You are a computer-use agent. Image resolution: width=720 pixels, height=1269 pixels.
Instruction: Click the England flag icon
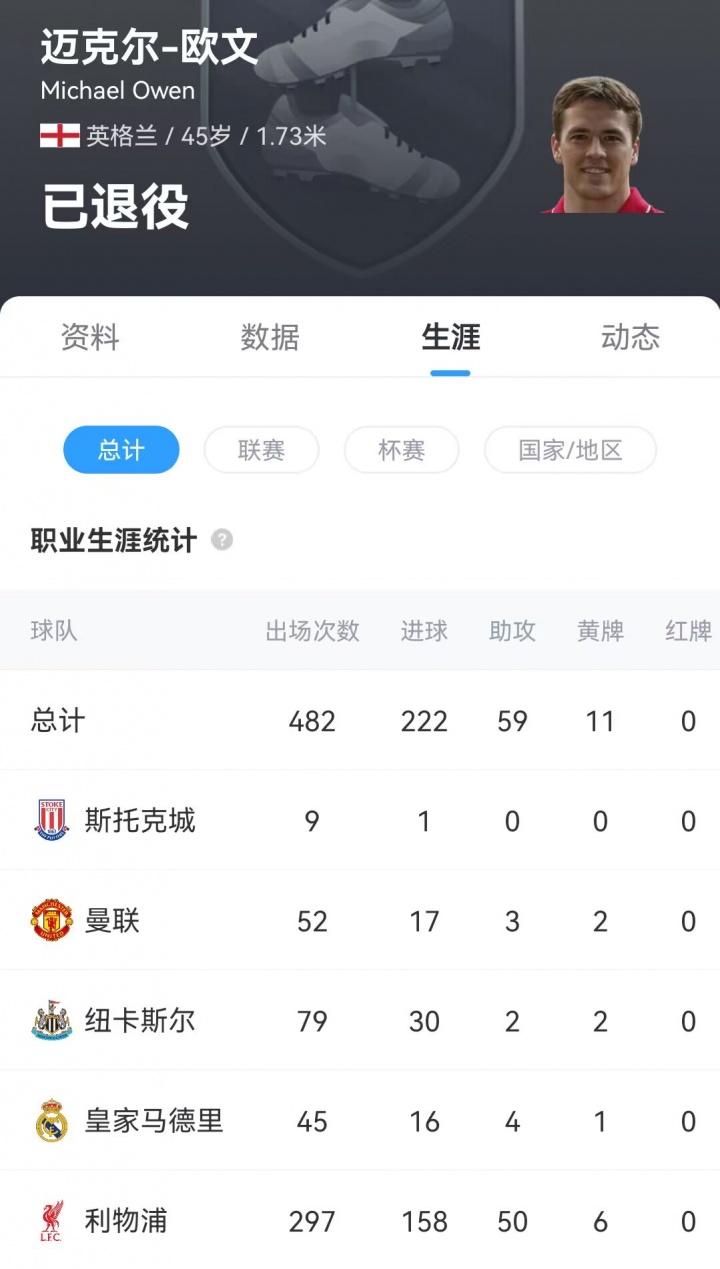(x=60, y=136)
